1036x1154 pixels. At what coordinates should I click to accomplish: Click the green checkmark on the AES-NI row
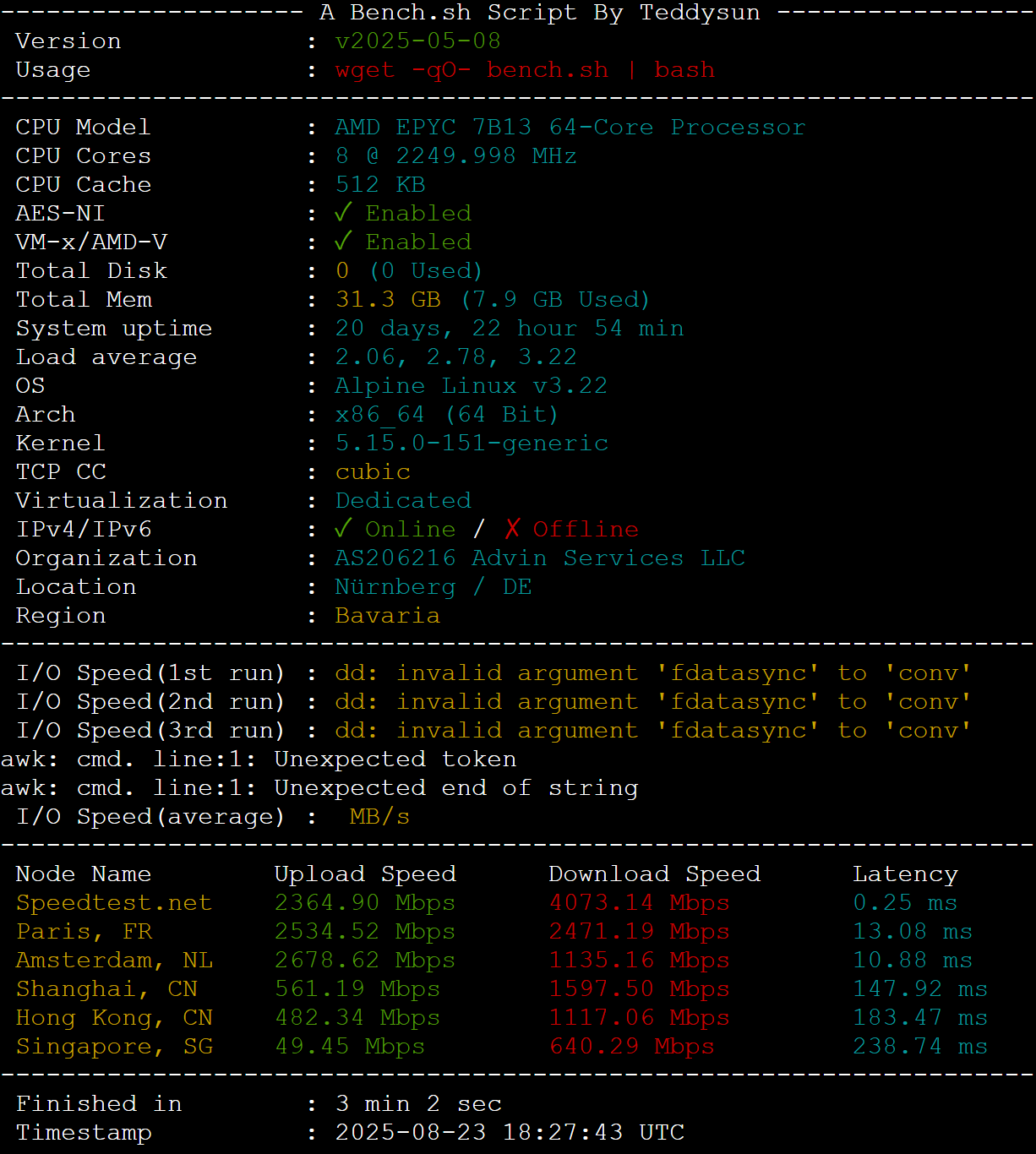342,213
